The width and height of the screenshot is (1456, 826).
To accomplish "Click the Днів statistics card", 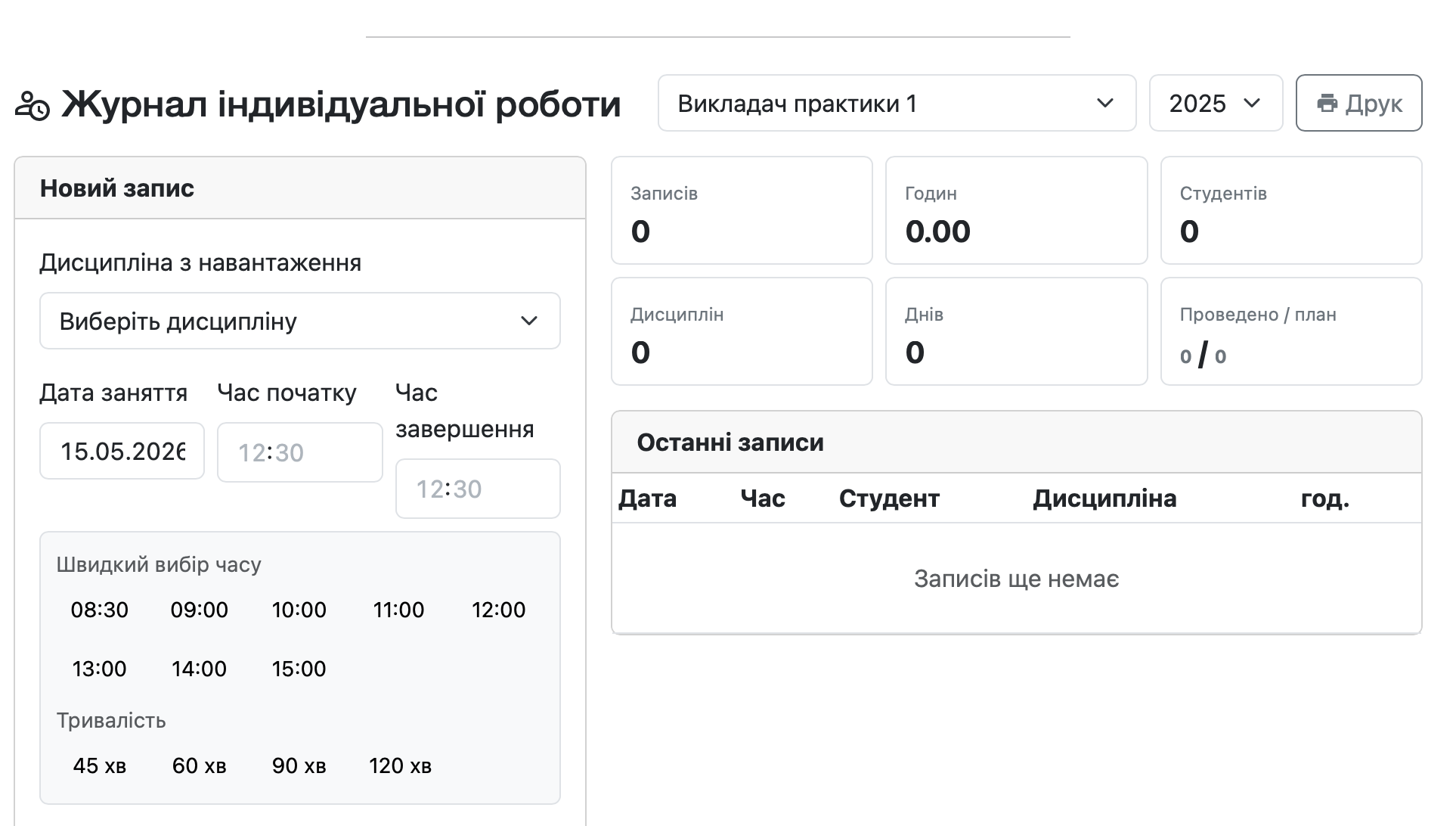I will tap(1016, 331).
